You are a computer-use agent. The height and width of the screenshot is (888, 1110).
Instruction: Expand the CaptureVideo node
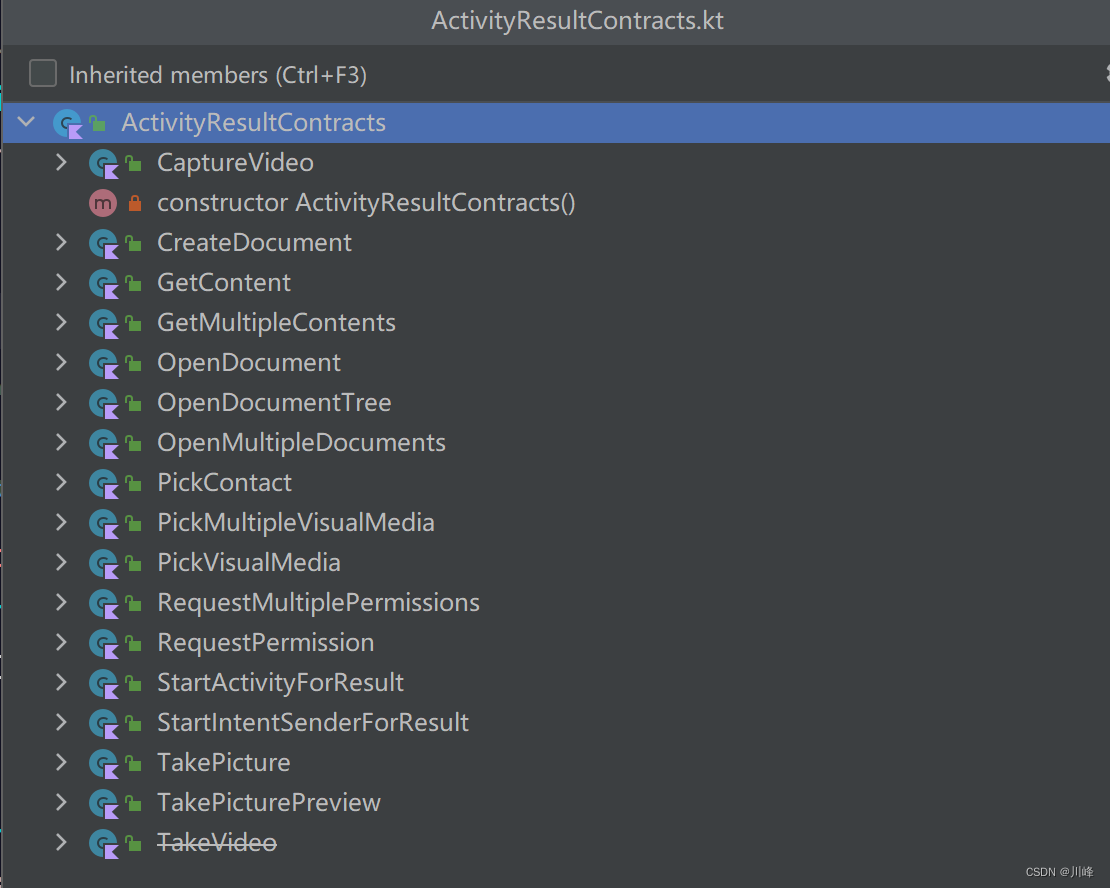click(x=61, y=162)
